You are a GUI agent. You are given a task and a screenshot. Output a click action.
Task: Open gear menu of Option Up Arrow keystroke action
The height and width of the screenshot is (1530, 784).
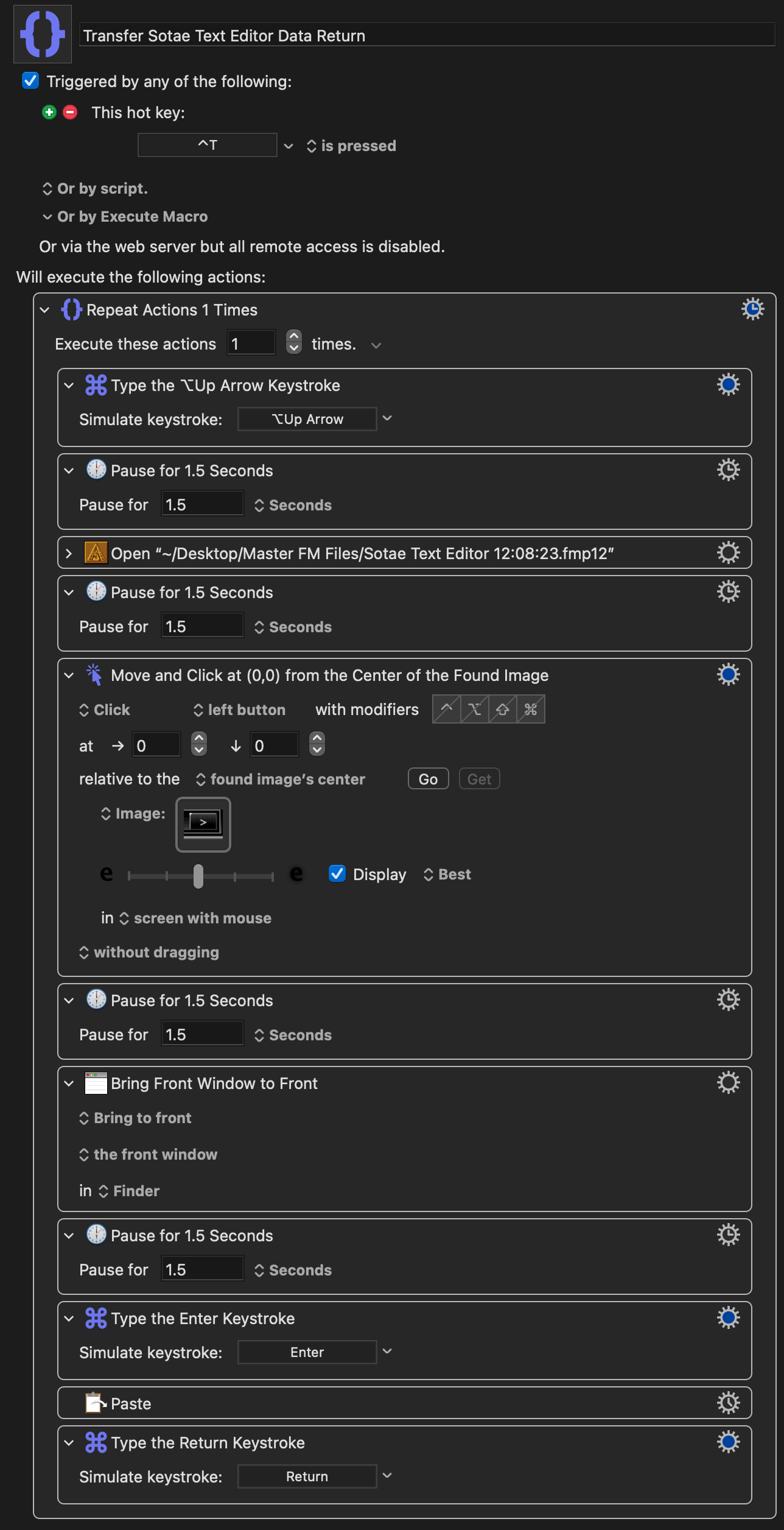point(728,384)
